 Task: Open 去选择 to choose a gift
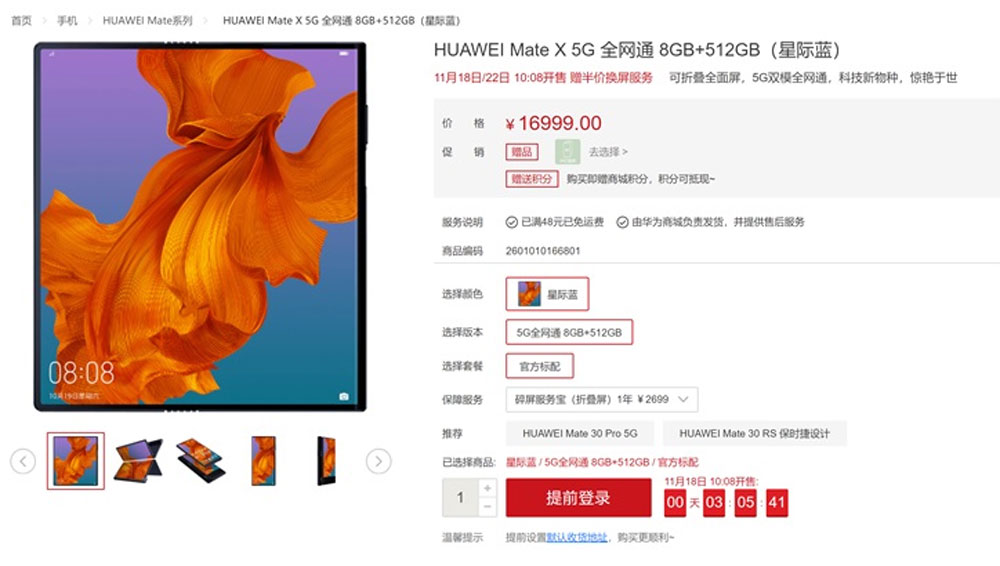(x=608, y=152)
